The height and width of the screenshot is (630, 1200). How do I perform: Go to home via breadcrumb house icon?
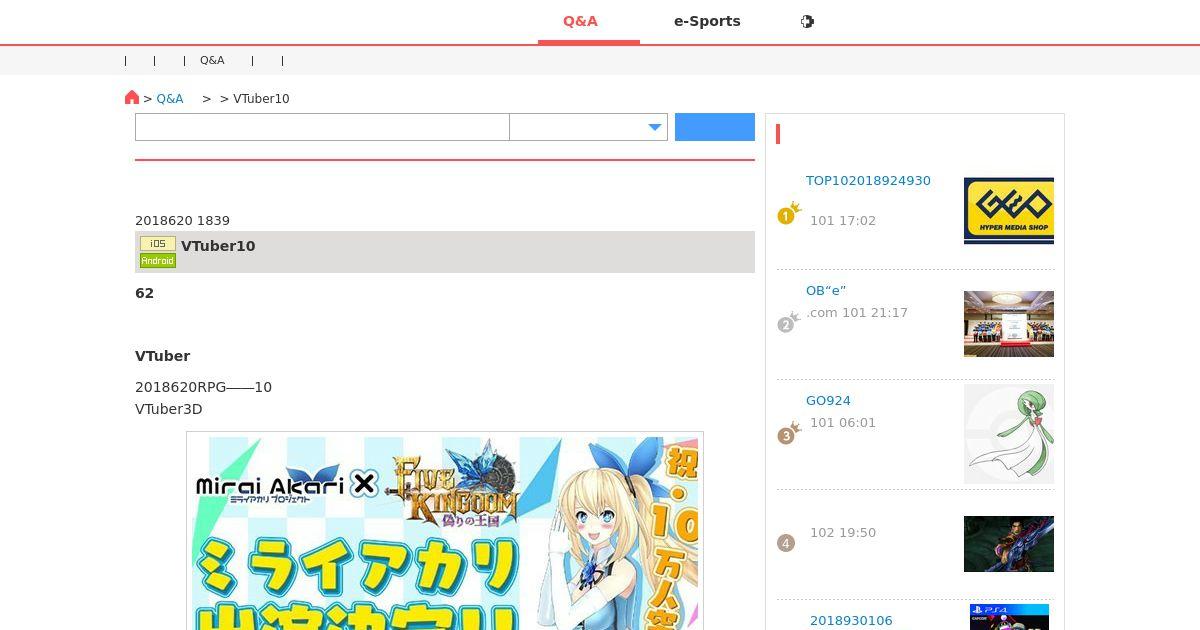point(132,97)
